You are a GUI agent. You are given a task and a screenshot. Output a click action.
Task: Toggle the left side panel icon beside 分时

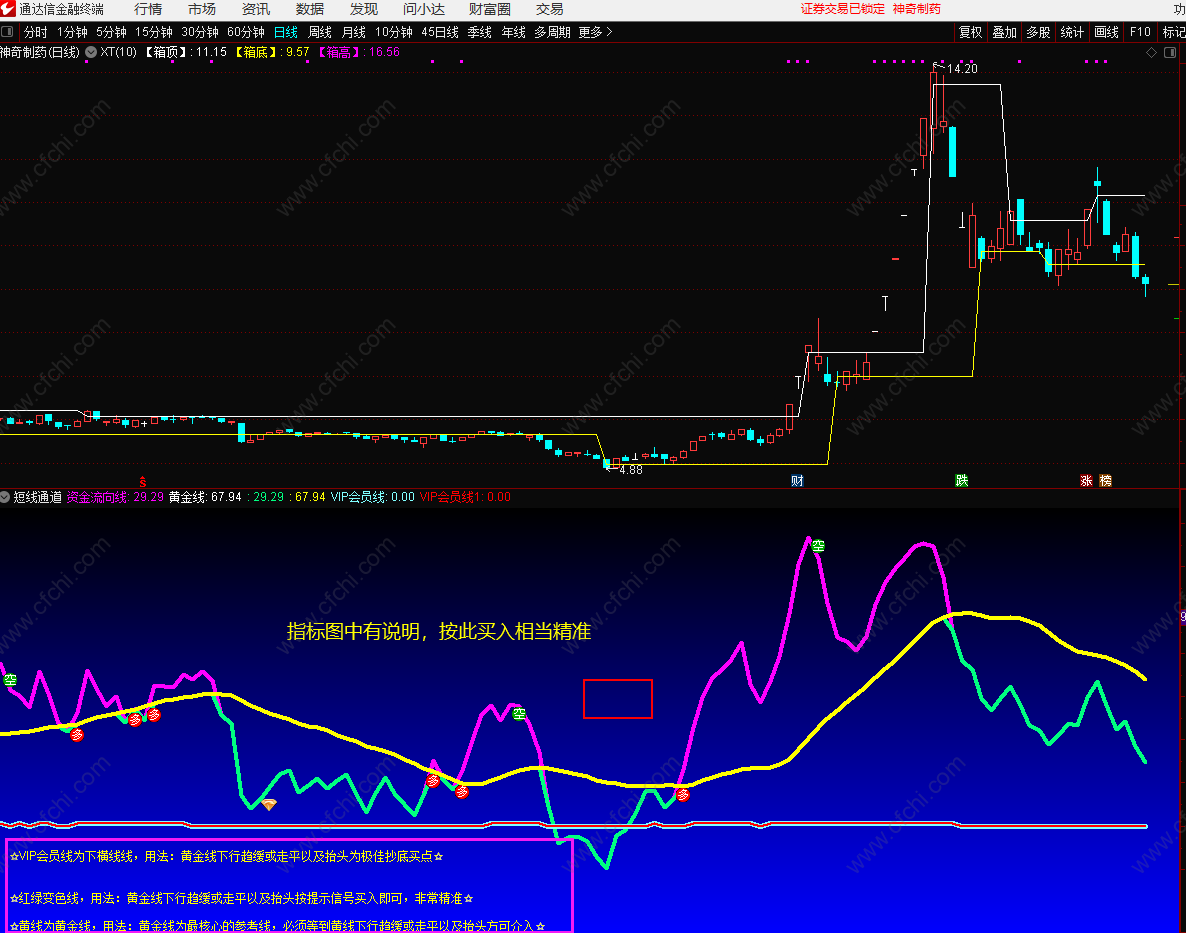tap(7, 32)
